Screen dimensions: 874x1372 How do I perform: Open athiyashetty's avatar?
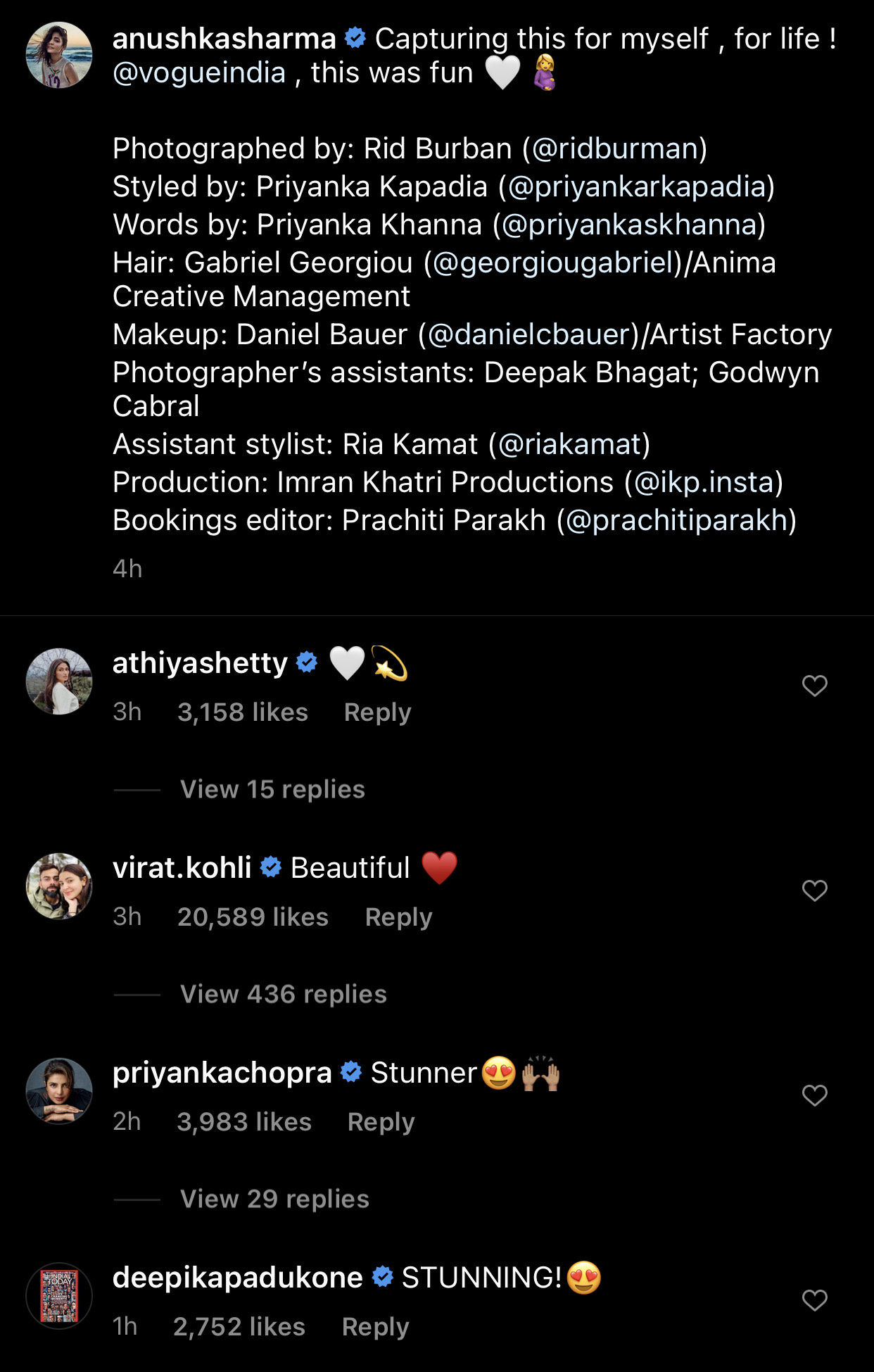pyautogui.click(x=59, y=681)
